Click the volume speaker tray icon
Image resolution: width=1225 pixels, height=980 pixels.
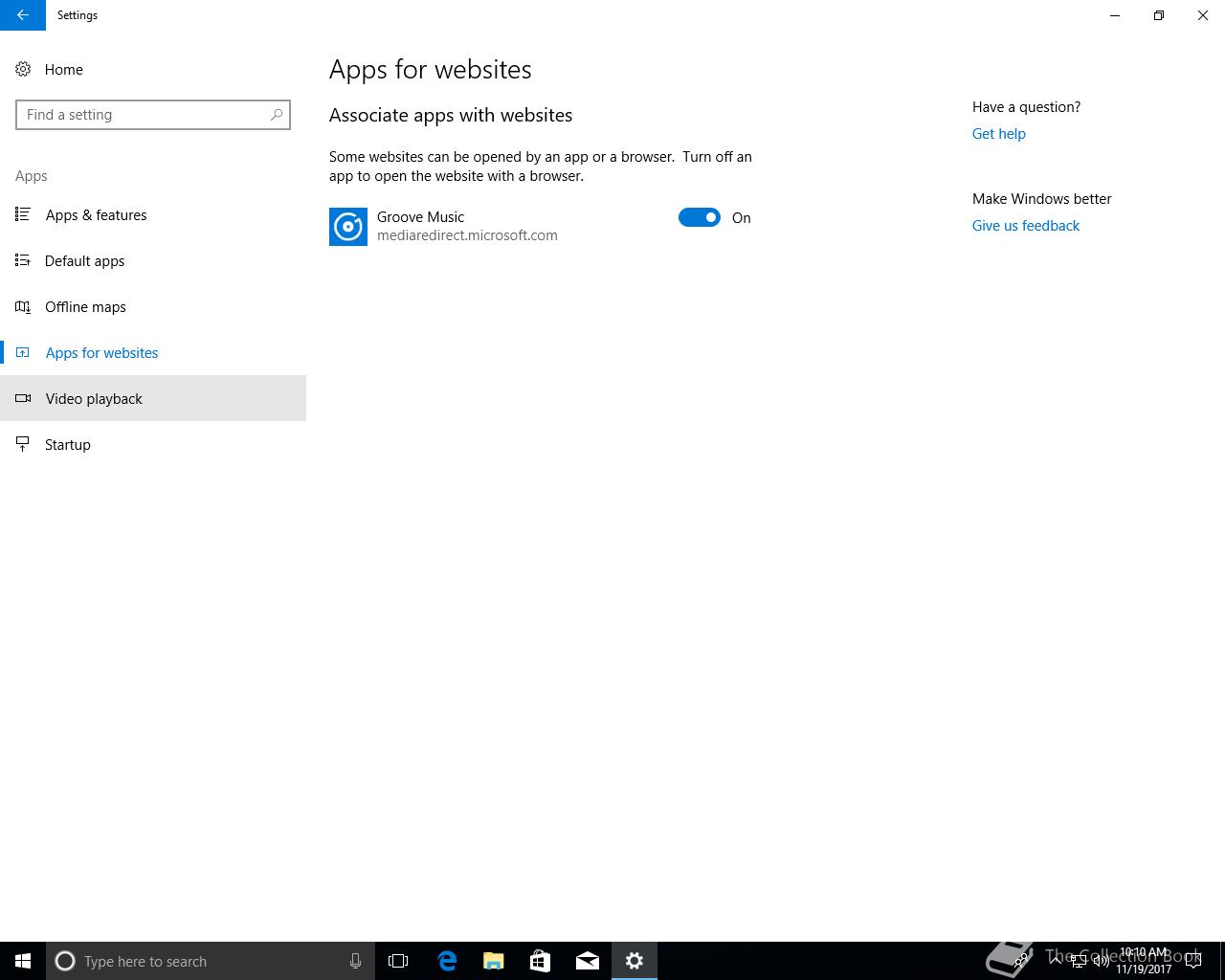1101,961
